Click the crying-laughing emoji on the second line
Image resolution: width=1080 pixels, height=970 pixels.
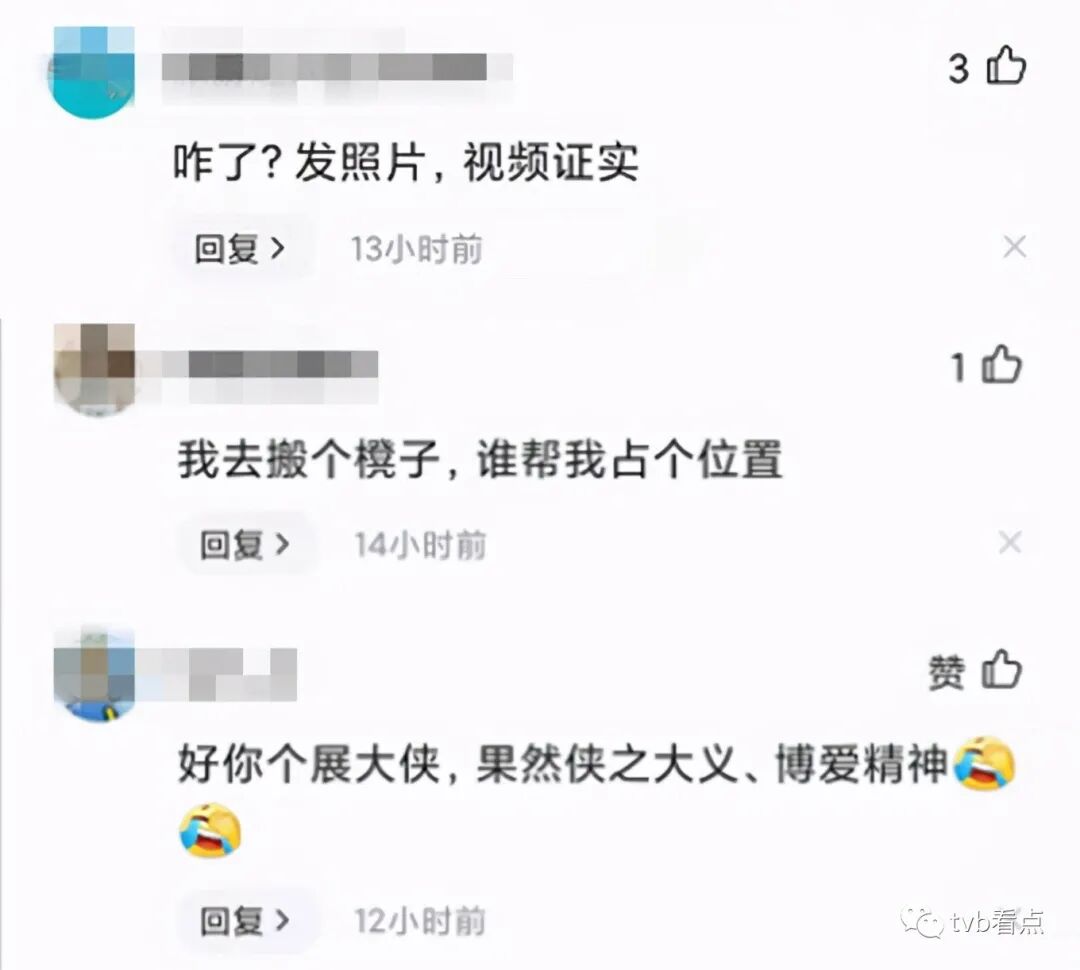(x=210, y=830)
